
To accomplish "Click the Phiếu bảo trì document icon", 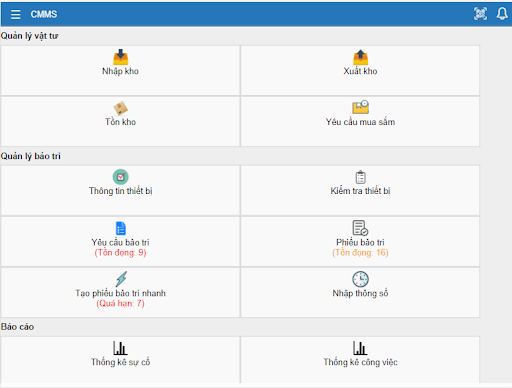I will click(x=360, y=228).
